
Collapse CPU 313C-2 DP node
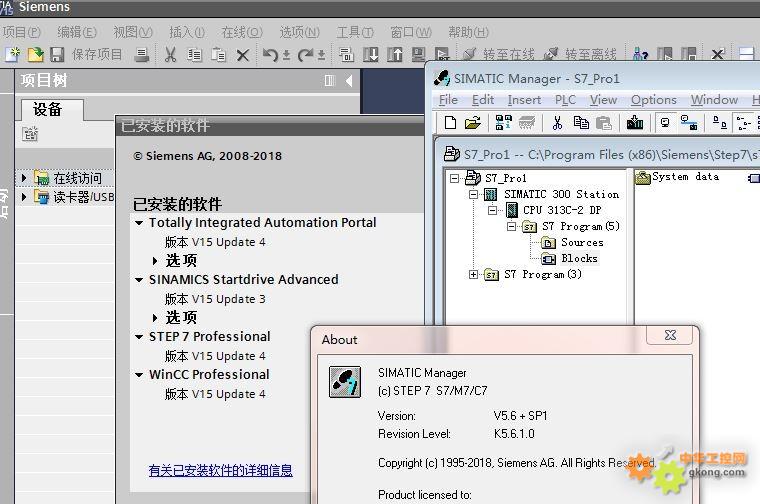click(492, 210)
